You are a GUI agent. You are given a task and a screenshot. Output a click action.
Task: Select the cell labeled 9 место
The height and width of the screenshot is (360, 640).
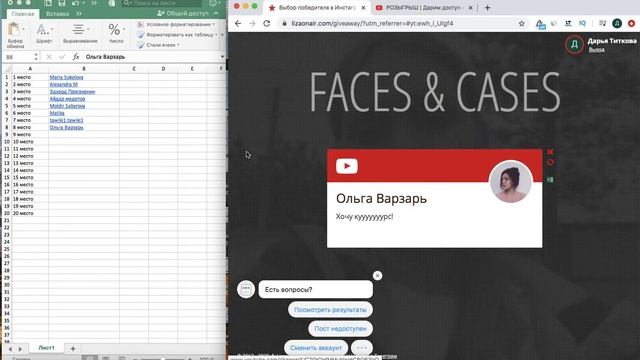(30, 134)
